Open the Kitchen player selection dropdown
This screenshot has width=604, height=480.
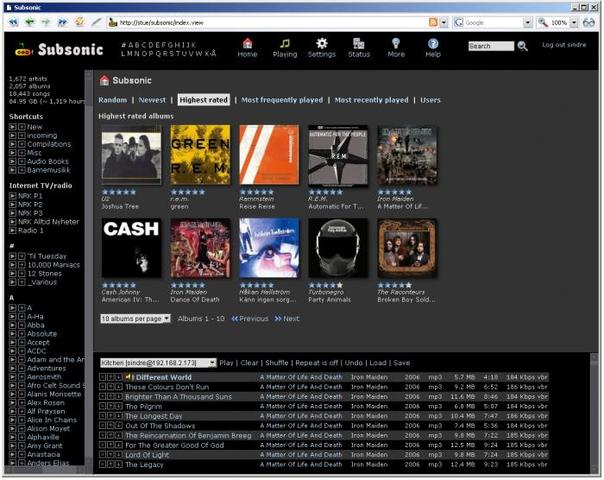[x=158, y=363]
